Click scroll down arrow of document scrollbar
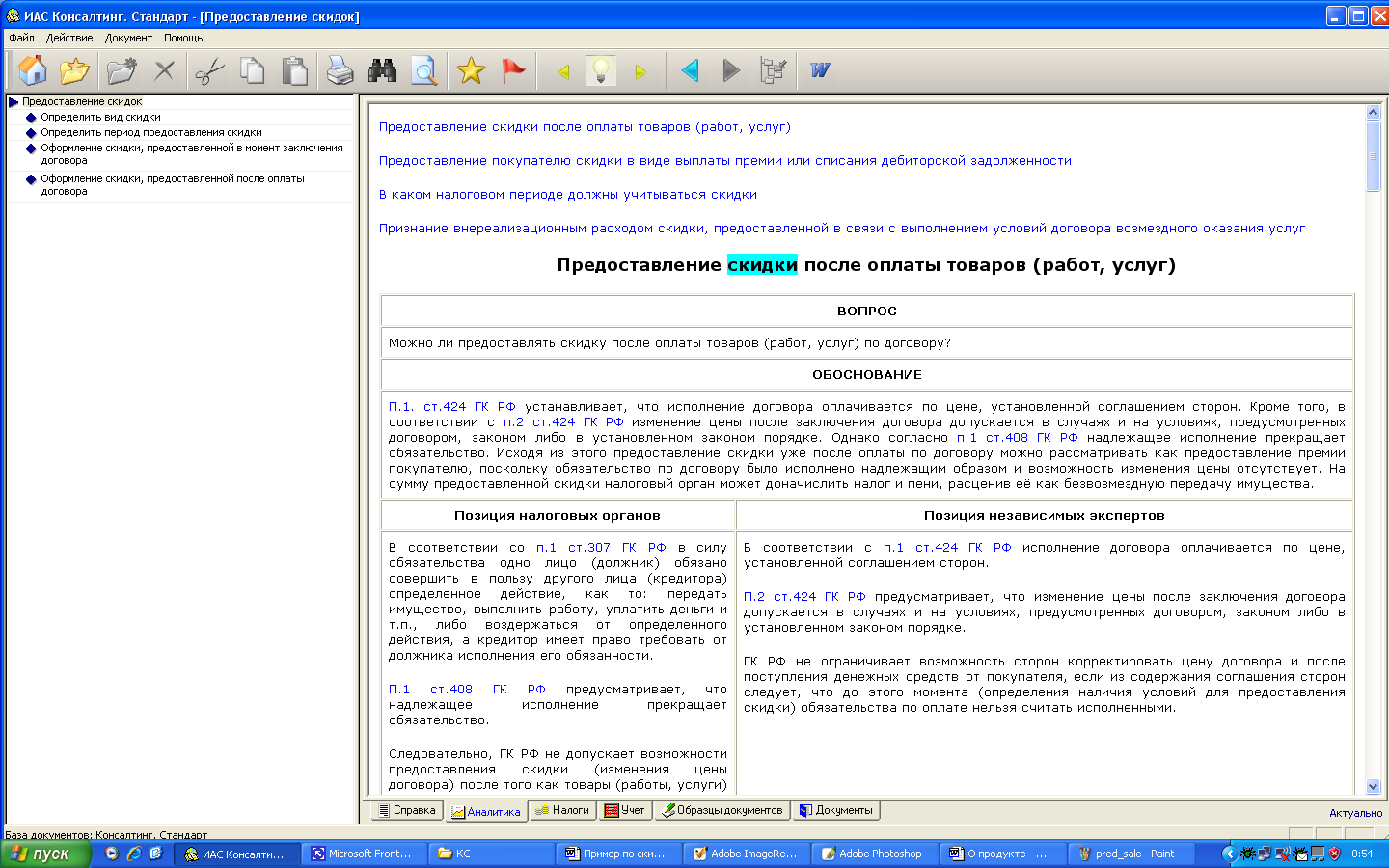Screen dimensions: 1389x868 (1374, 787)
